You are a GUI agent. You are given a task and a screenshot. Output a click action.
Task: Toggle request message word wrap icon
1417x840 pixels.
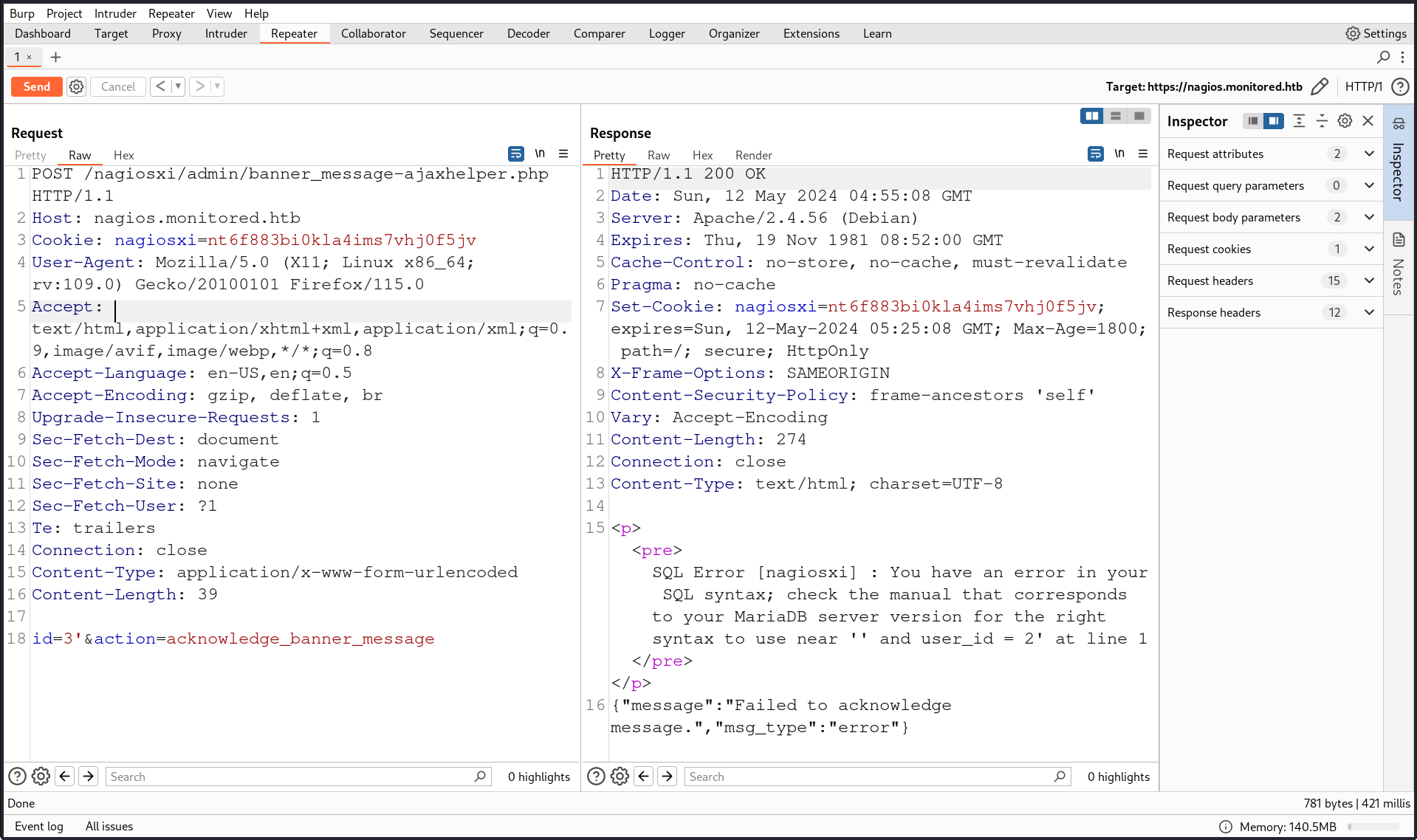pos(516,154)
